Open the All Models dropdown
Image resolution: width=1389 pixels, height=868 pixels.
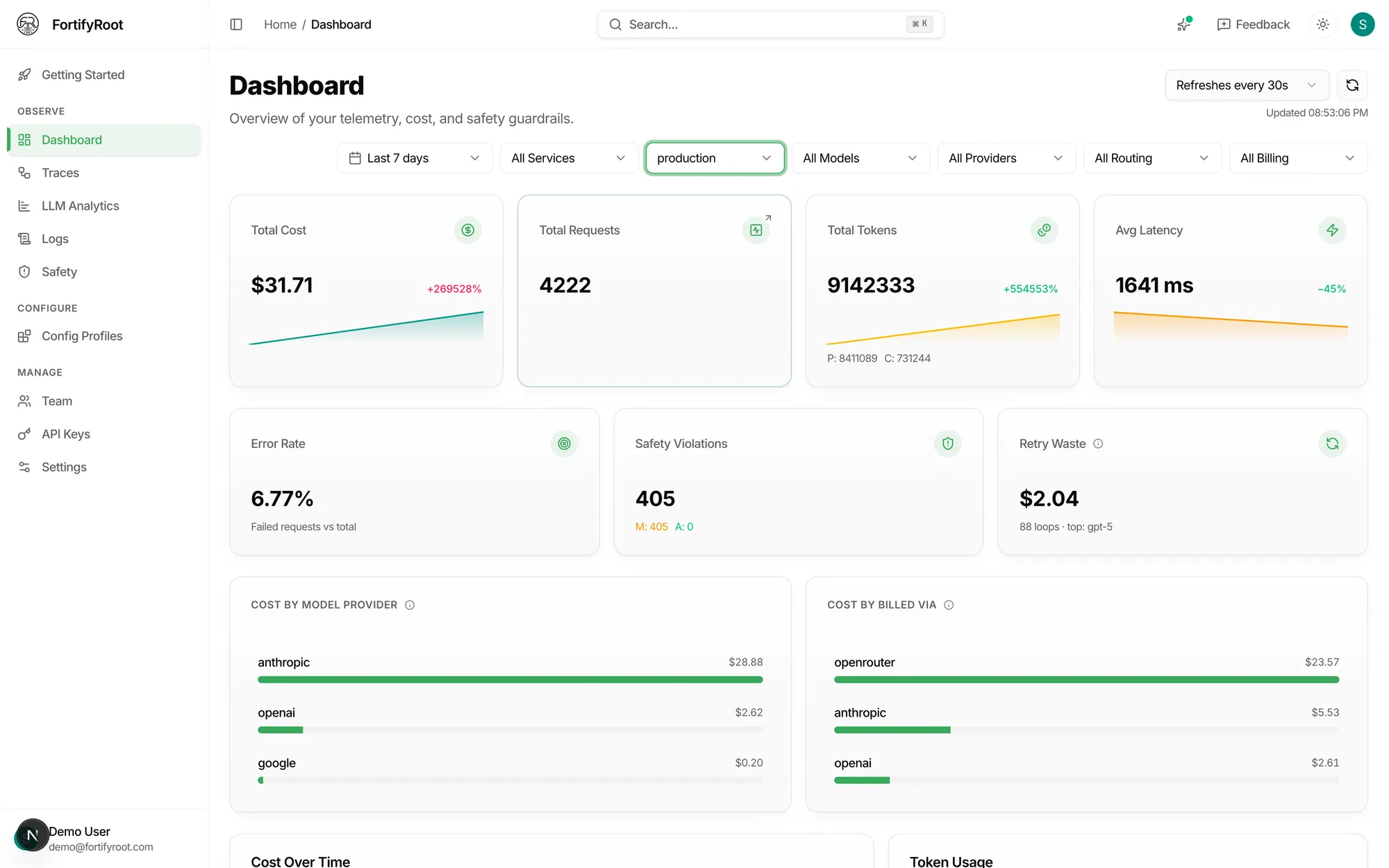click(x=860, y=158)
